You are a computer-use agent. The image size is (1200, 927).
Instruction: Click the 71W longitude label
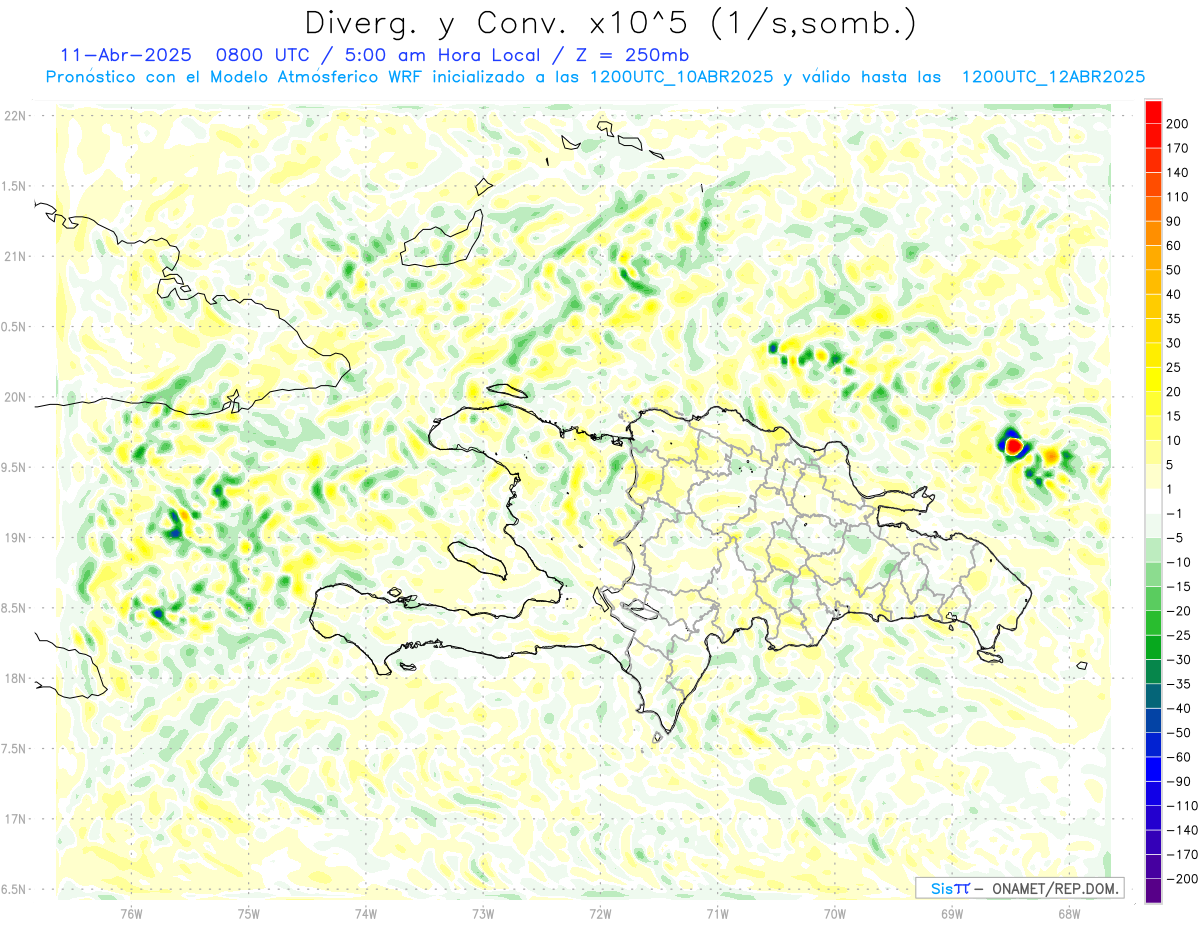717,912
